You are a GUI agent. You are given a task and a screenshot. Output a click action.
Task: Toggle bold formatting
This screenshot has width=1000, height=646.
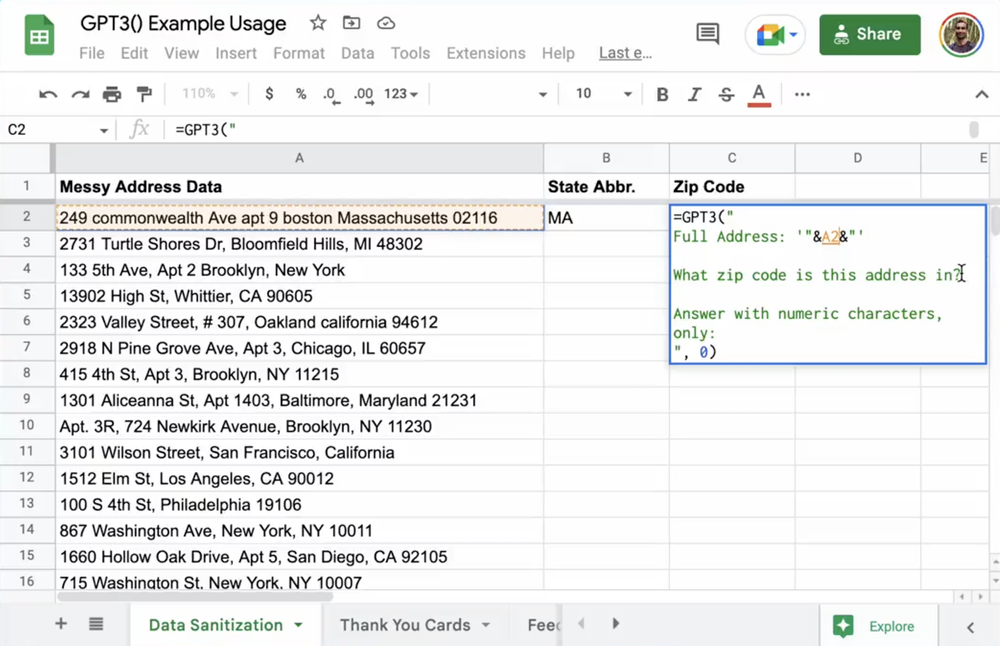[662, 94]
